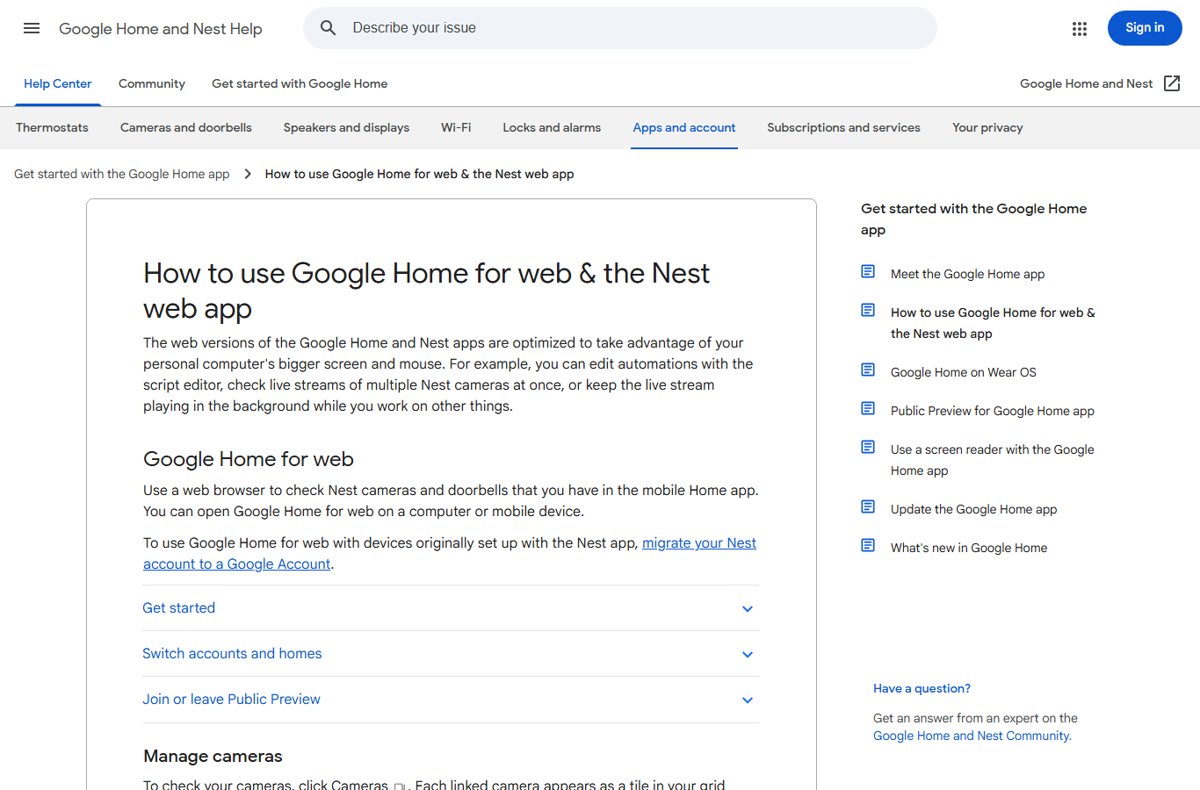Click the Google Home and Nest Help title
The image size is (1200, 790).
[x=160, y=29]
